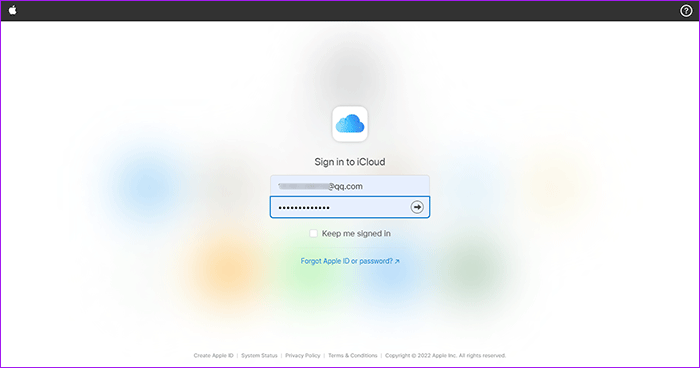Image resolution: width=700 pixels, height=368 pixels.
Task: Focus the password field
Action: (350, 207)
